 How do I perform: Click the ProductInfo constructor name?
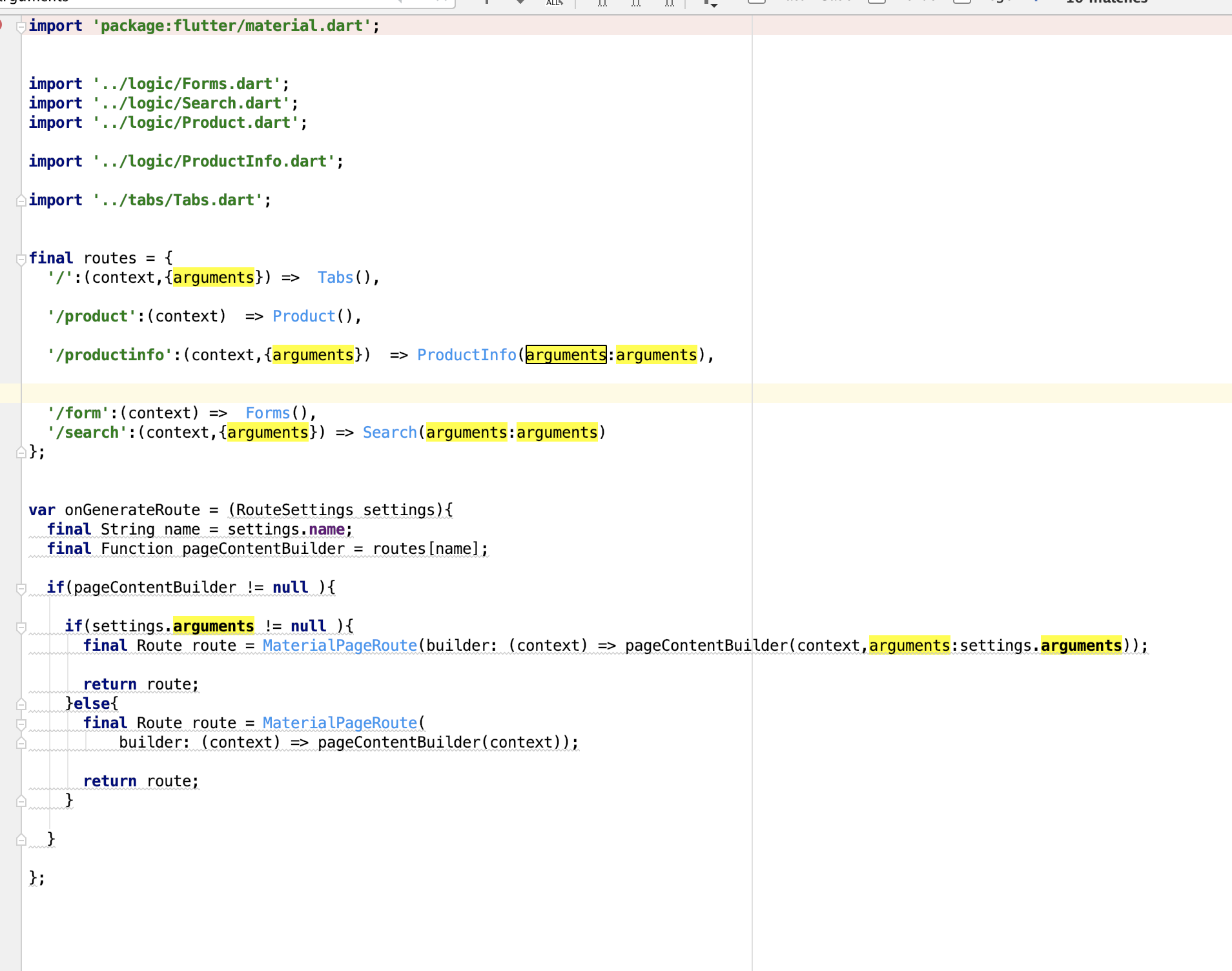[466, 355]
